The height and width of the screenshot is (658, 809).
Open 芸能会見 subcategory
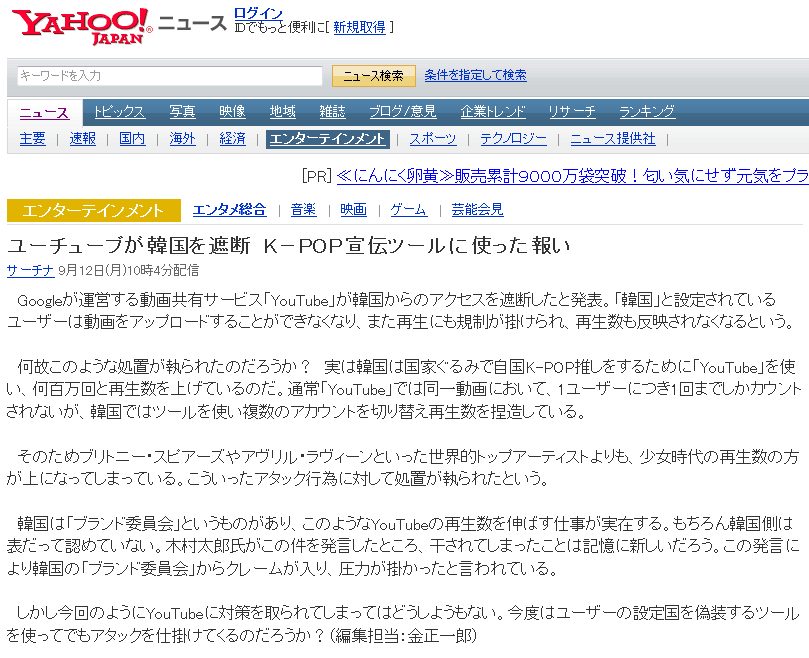click(477, 210)
